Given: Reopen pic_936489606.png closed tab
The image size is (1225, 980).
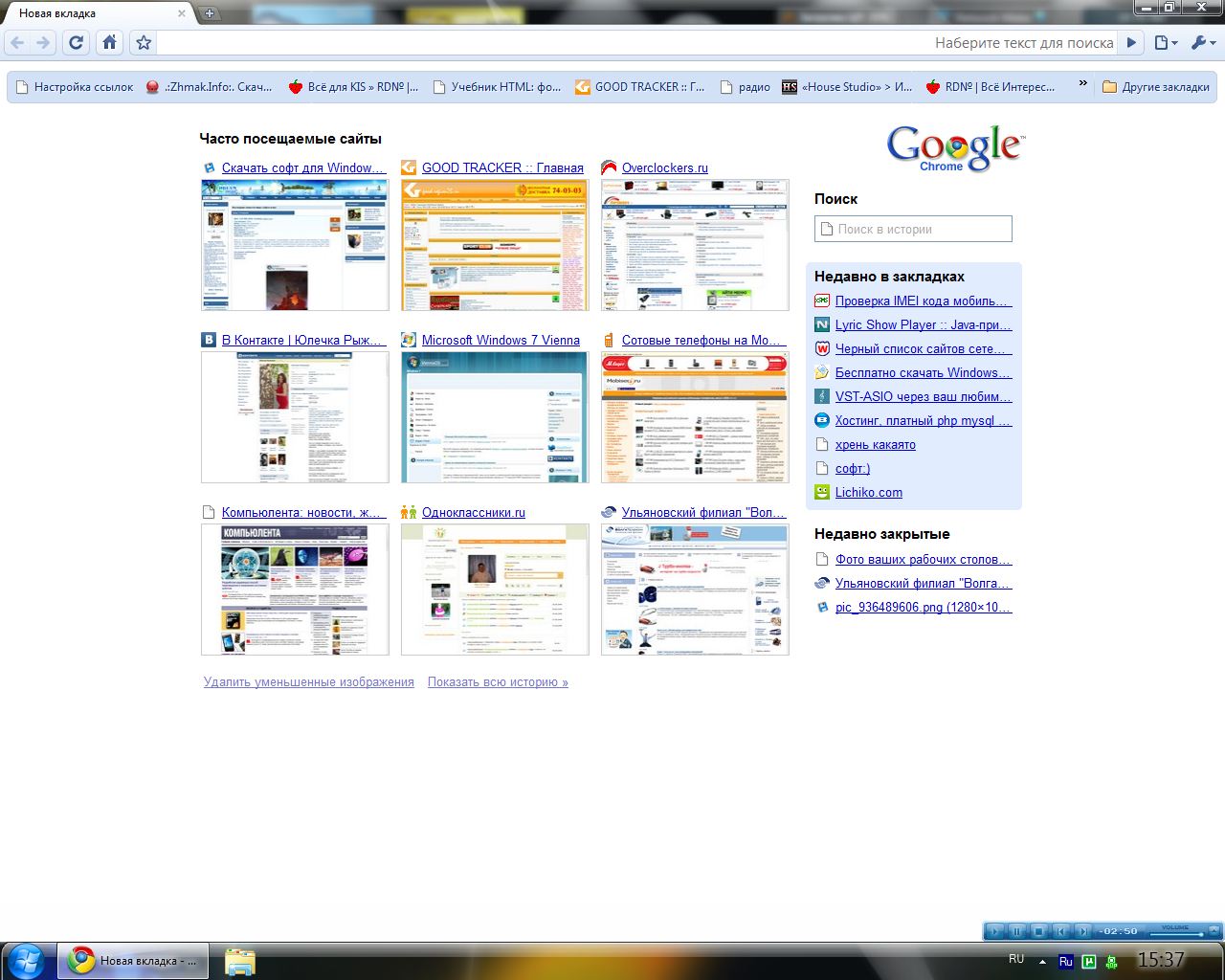Looking at the screenshot, I should pos(924,607).
